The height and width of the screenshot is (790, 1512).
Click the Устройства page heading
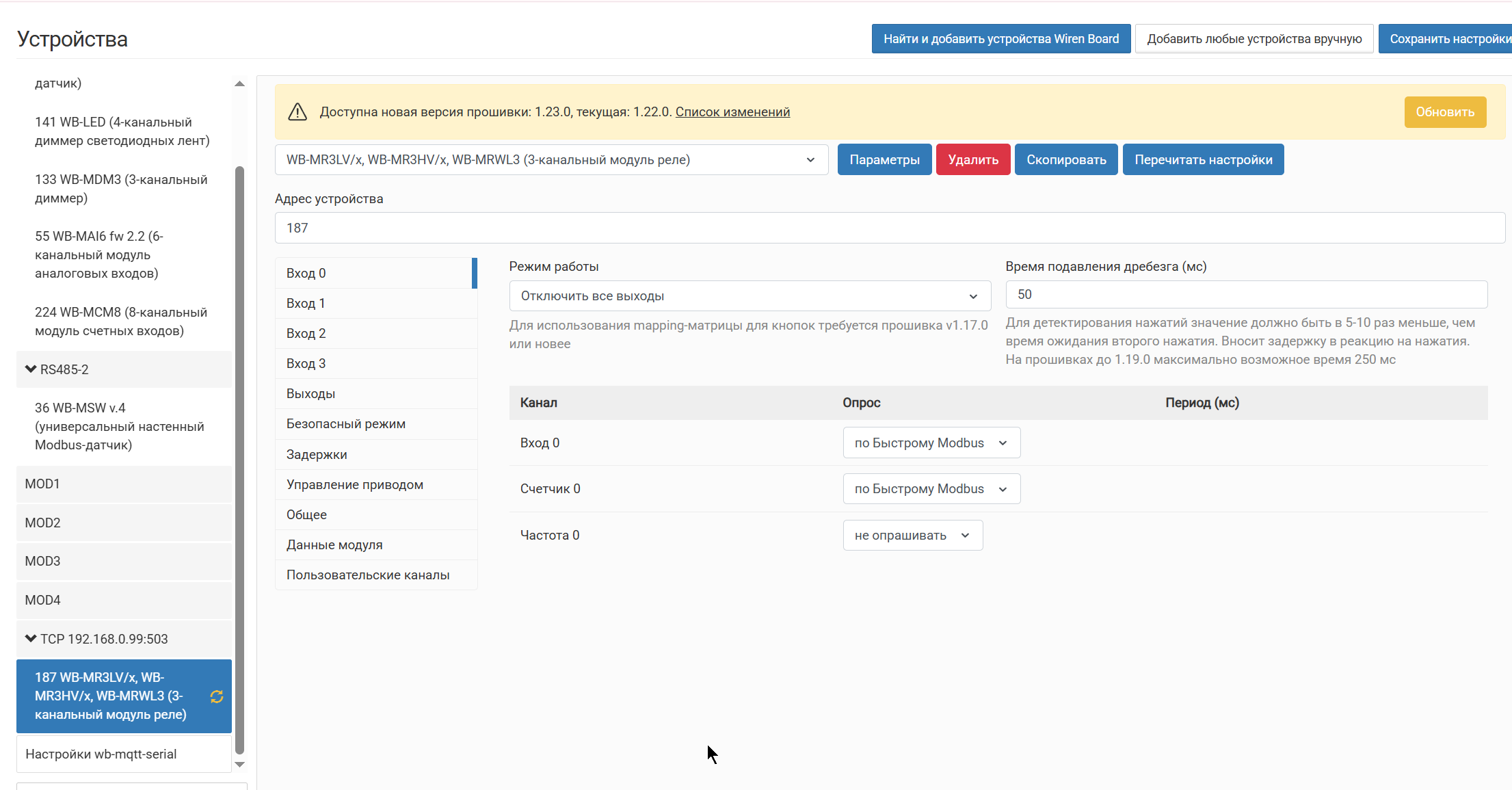tap(72, 39)
